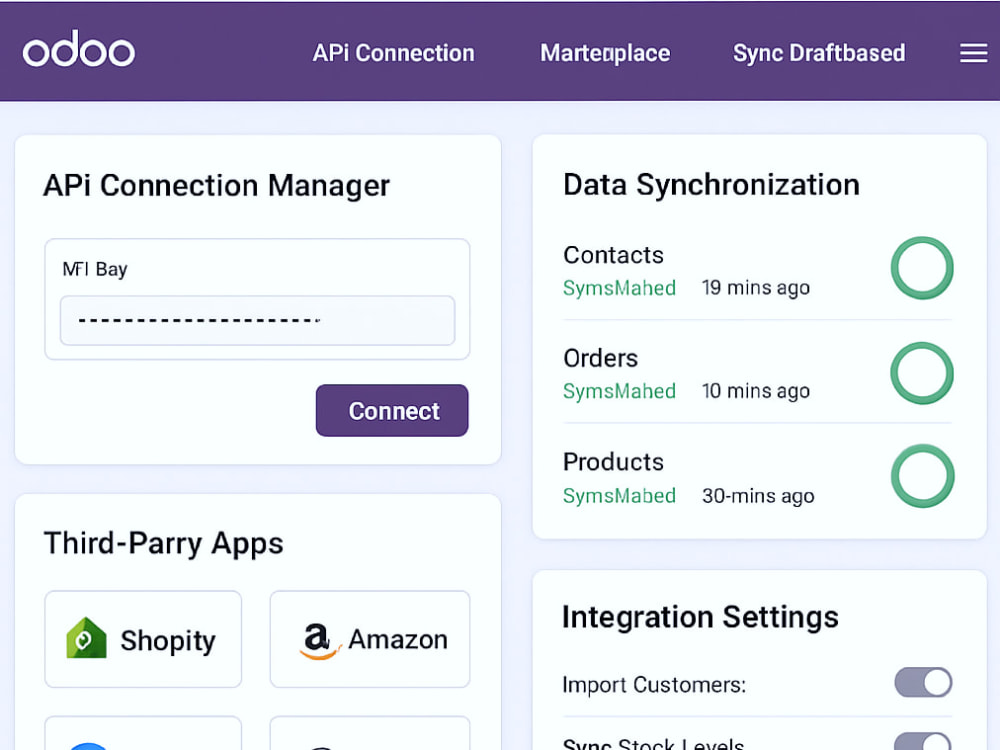This screenshot has height=750, width=1000.
Task: Toggle the Sync Stock Levels switch
Action: coord(923,741)
